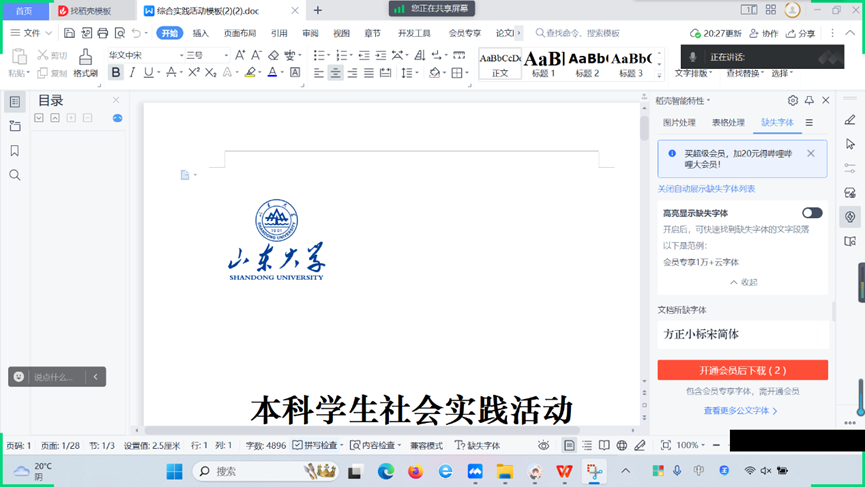Cut the selection with scissors icon
The width and height of the screenshot is (865, 487).
click(42, 55)
